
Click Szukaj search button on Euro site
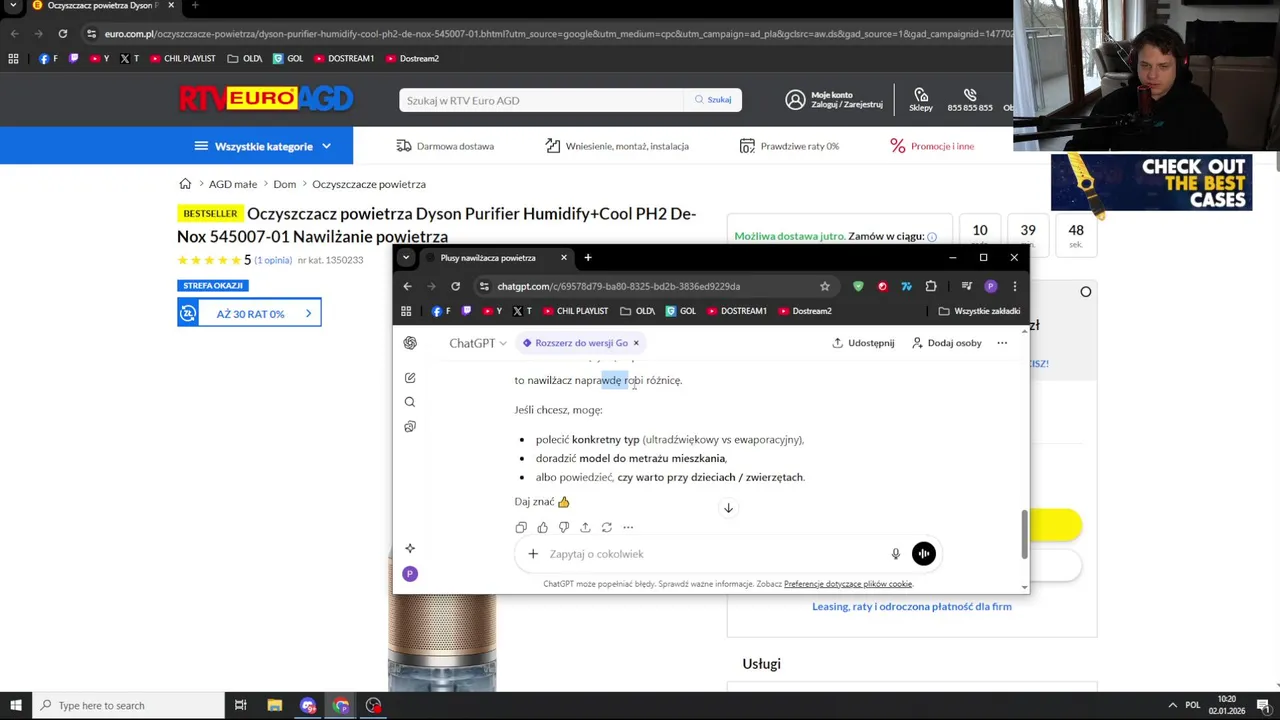tap(713, 100)
